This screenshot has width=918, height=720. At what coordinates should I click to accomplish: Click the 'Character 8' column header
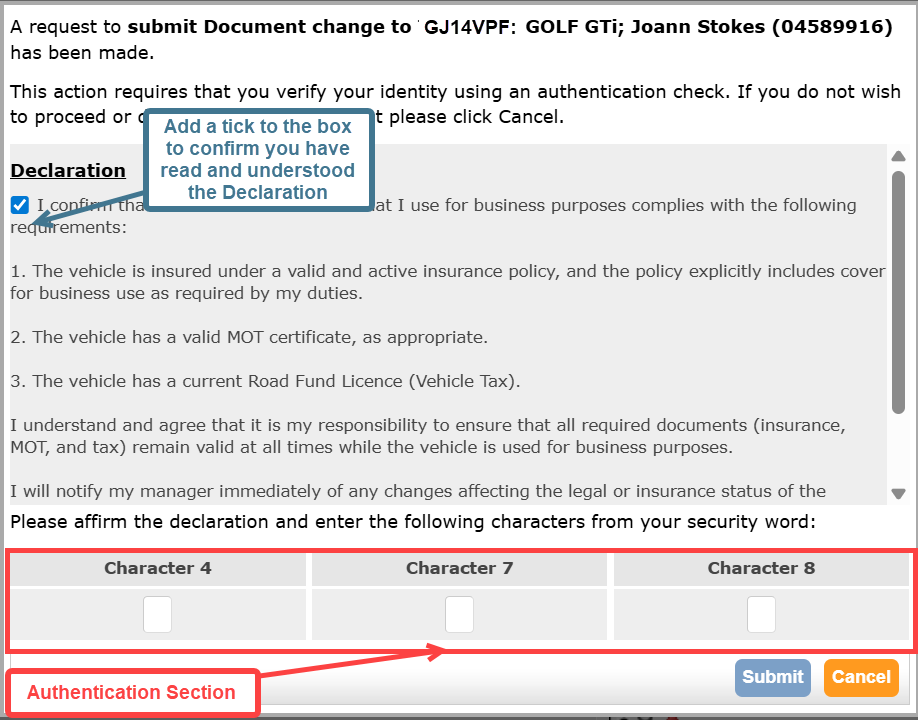pyautogui.click(x=761, y=568)
